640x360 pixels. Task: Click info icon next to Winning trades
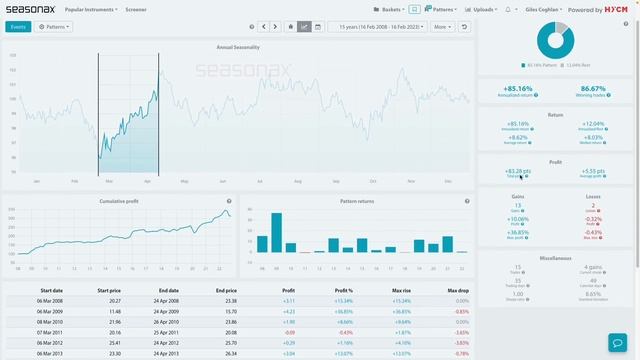coord(609,95)
